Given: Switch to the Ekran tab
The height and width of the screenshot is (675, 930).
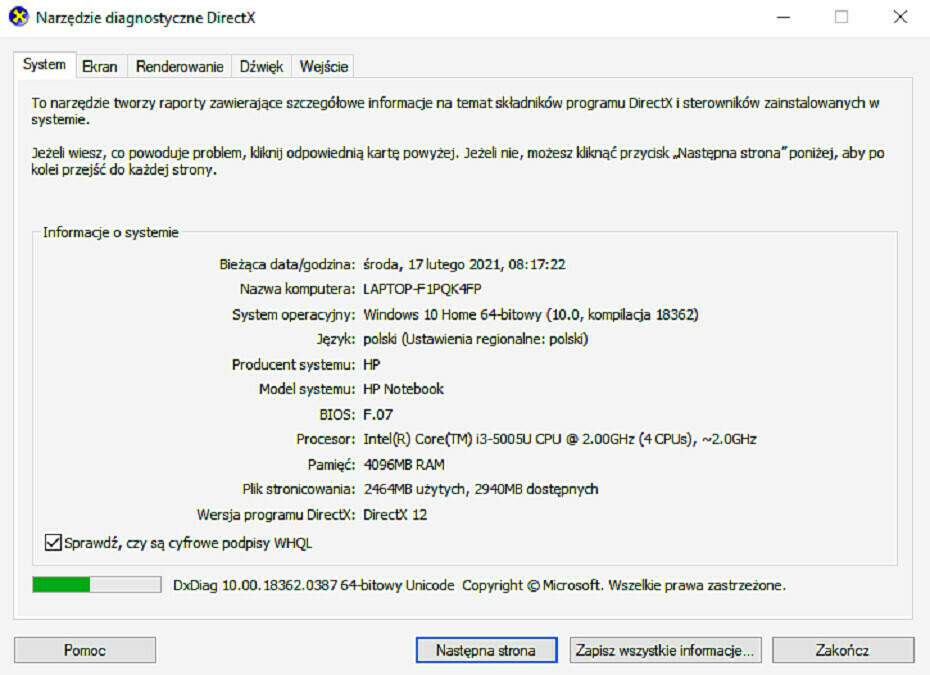Looking at the screenshot, I should click(100, 67).
